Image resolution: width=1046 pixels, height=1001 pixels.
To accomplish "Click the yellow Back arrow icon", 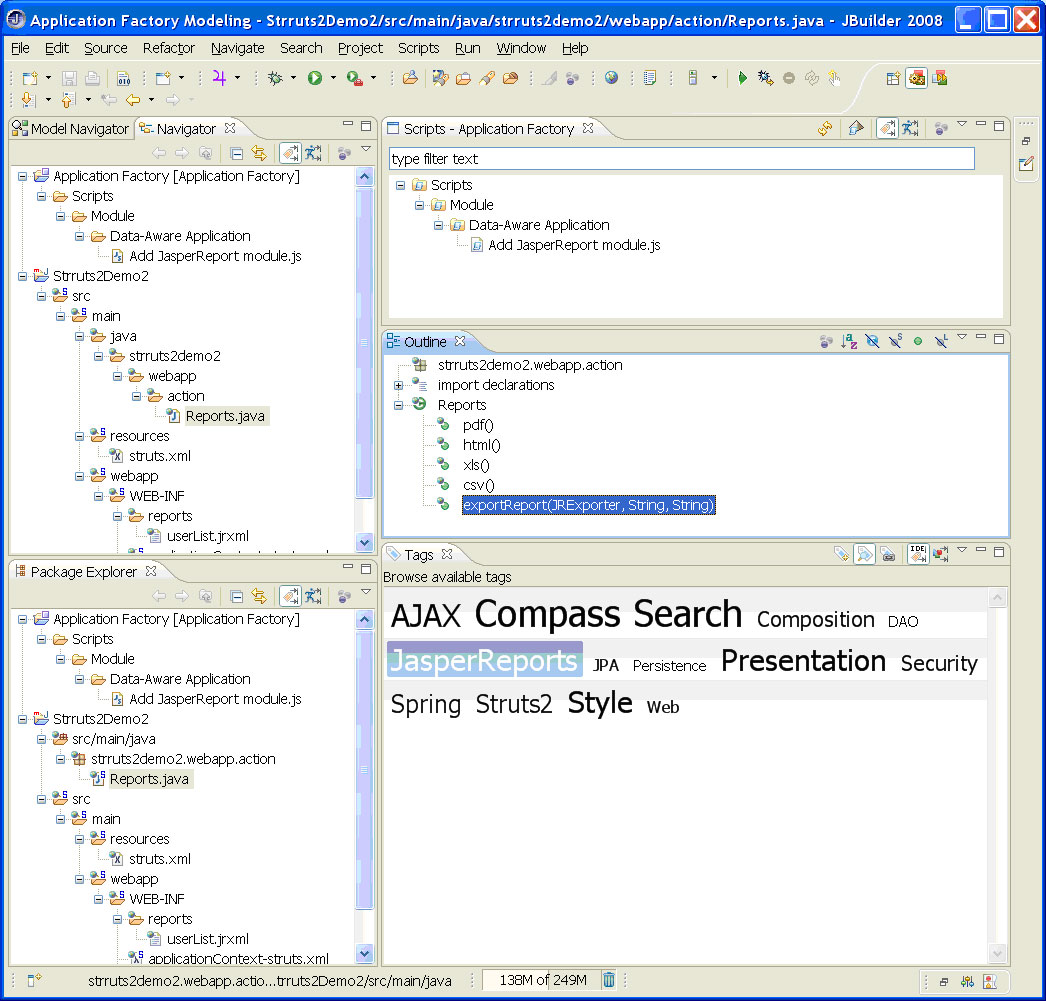I will point(133,100).
